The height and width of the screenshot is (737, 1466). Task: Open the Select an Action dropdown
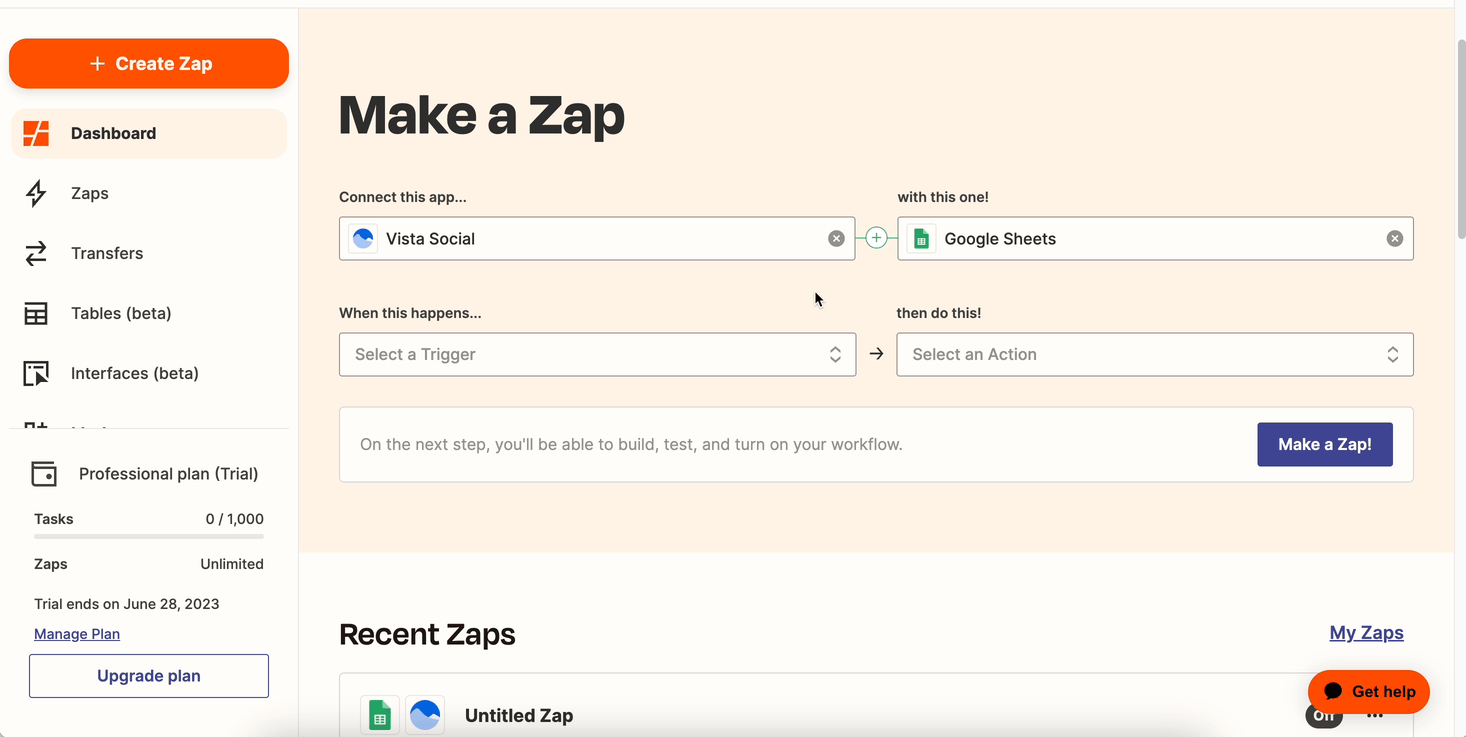tap(1155, 354)
